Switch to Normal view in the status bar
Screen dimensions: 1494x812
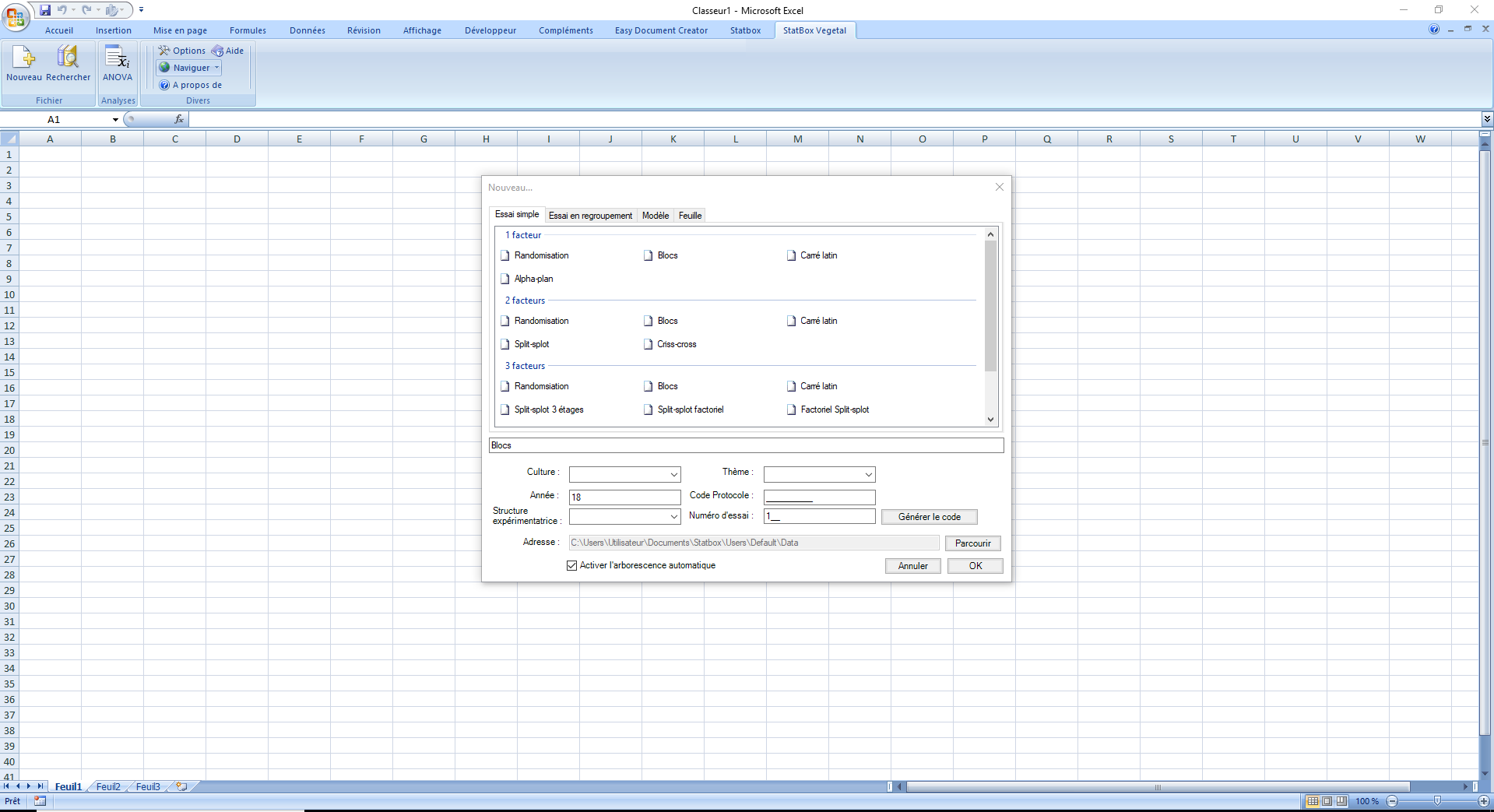[x=1313, y=801]
